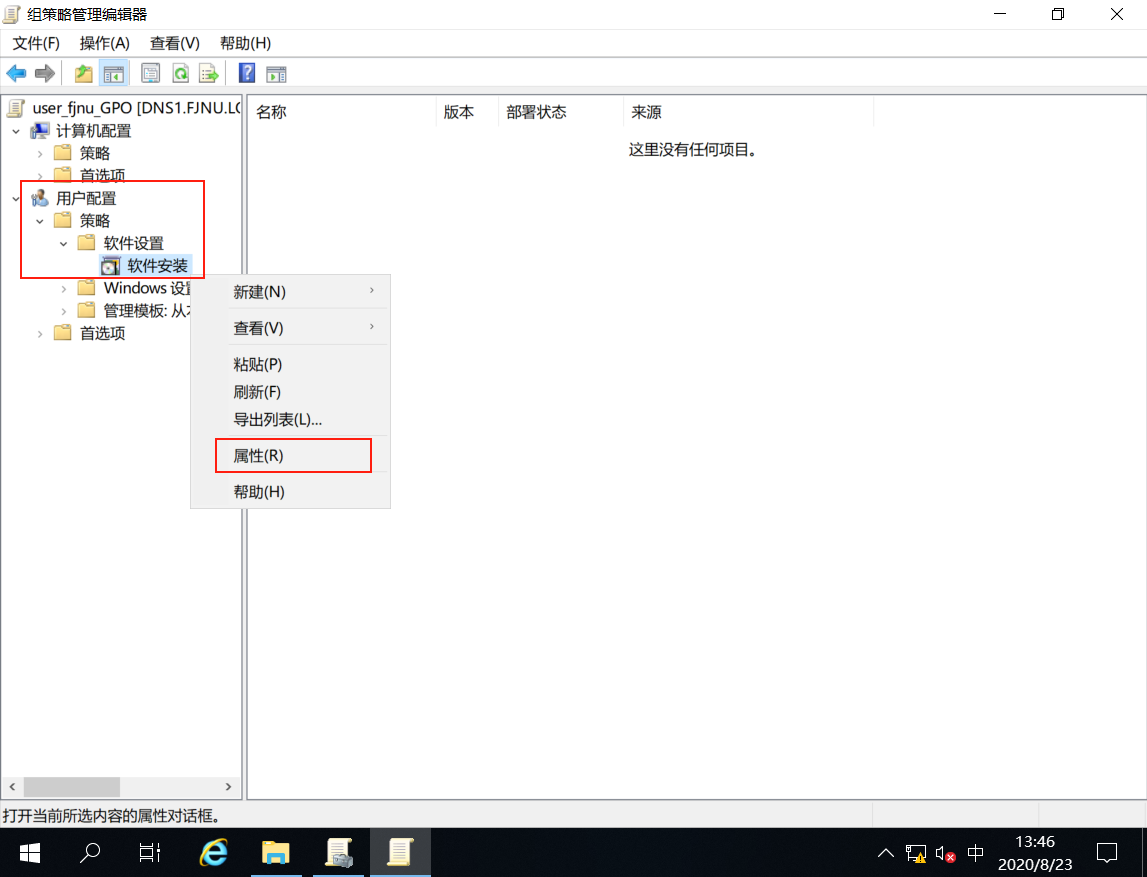Image resolution: width=1147 pixels, height=877 pixels.
Task: Sort by the 来源 column header
Action: [749, 112]
